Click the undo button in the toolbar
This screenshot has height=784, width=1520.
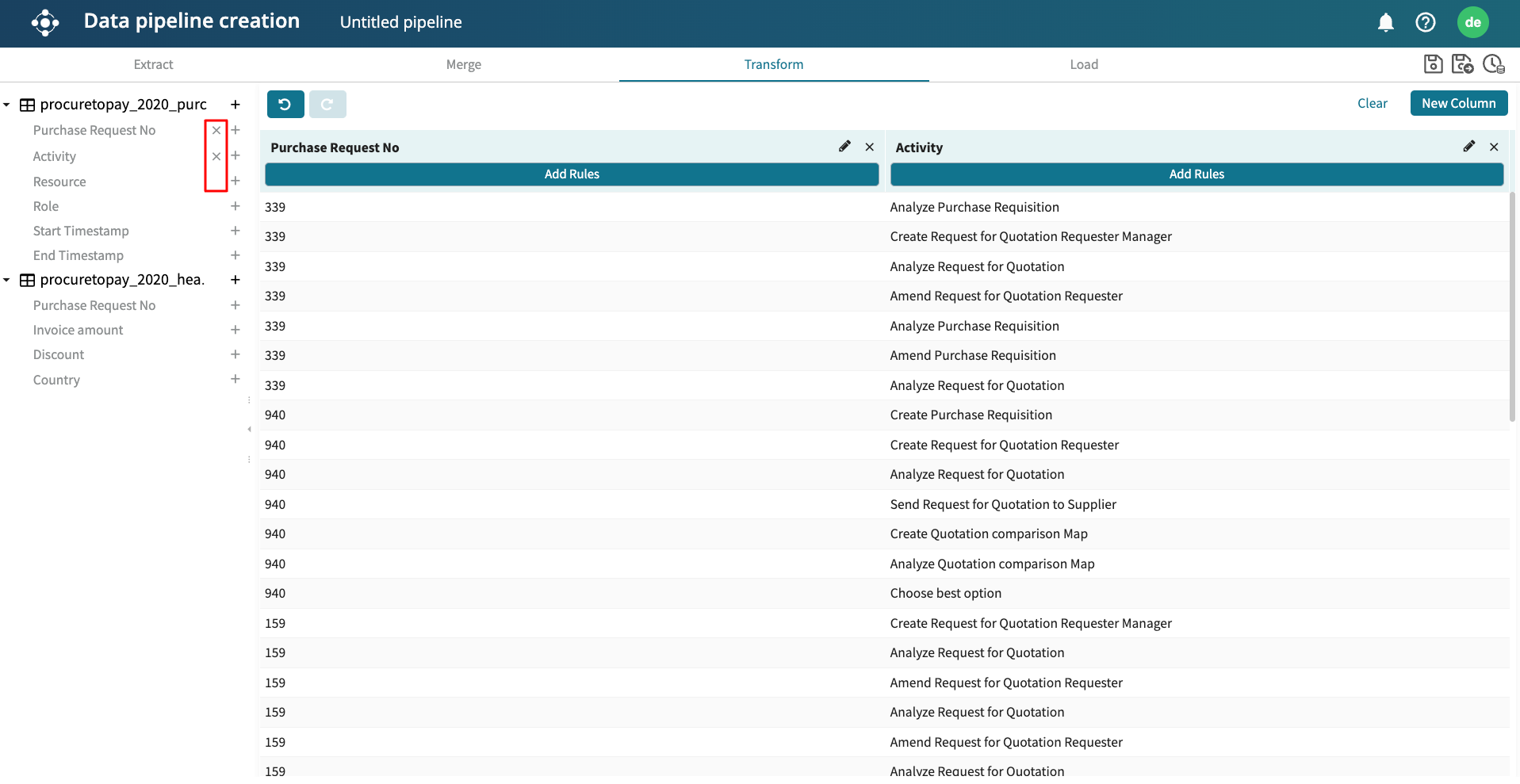[285, 104]
